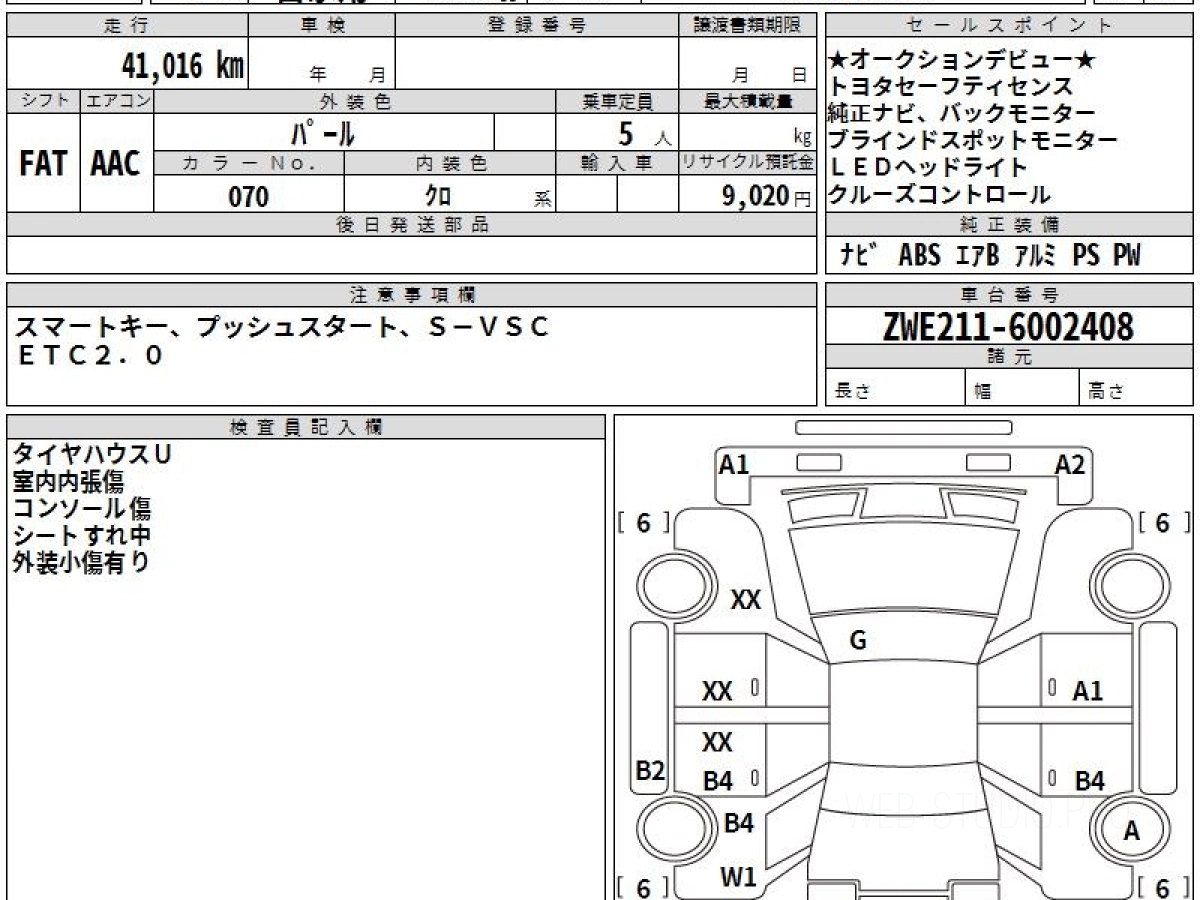The height and width of the screenshot is (900, 1200).
Task: Click the 純正装備 header
Action: coord(1010,224)
